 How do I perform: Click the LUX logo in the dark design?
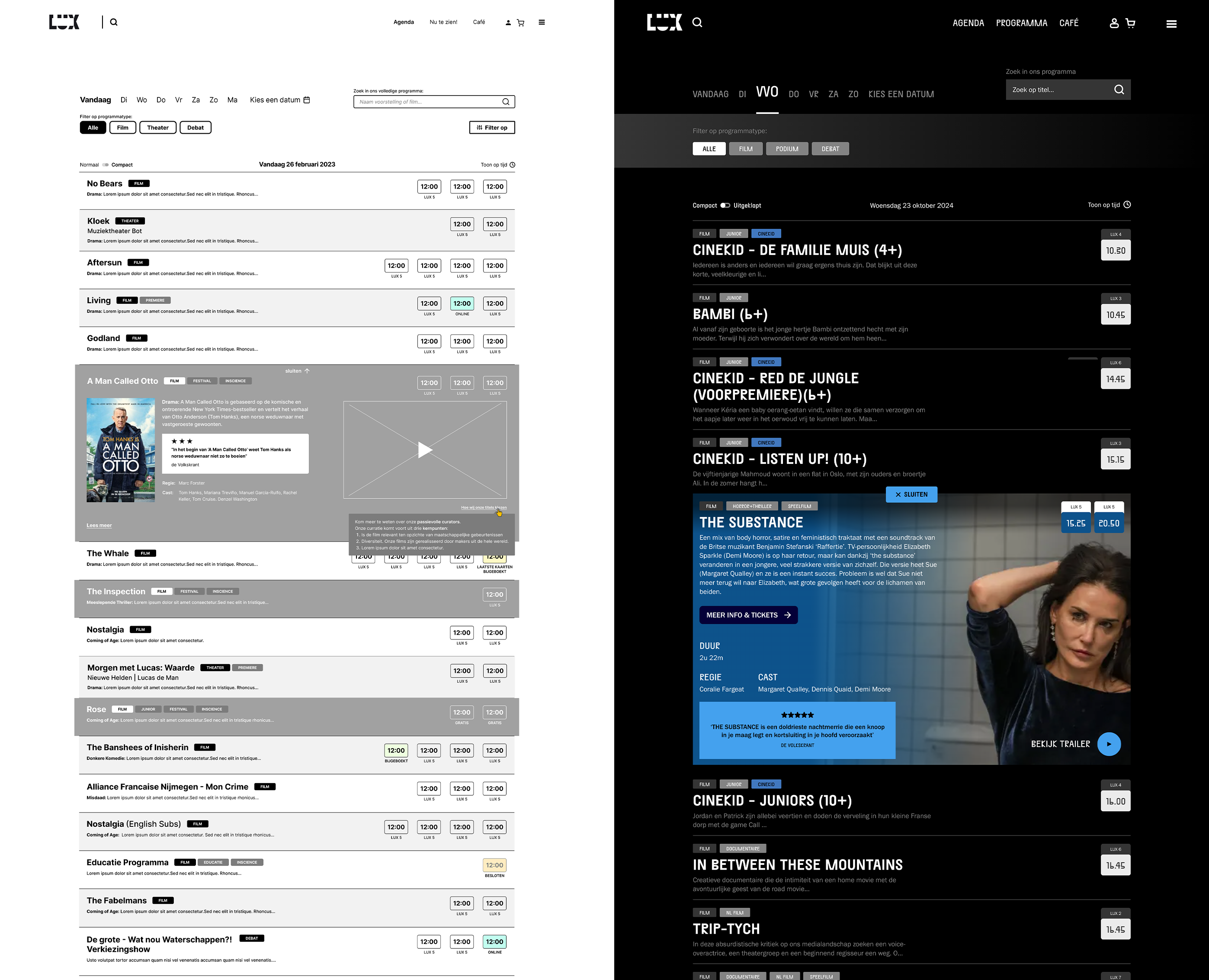[x=664, y=22]
